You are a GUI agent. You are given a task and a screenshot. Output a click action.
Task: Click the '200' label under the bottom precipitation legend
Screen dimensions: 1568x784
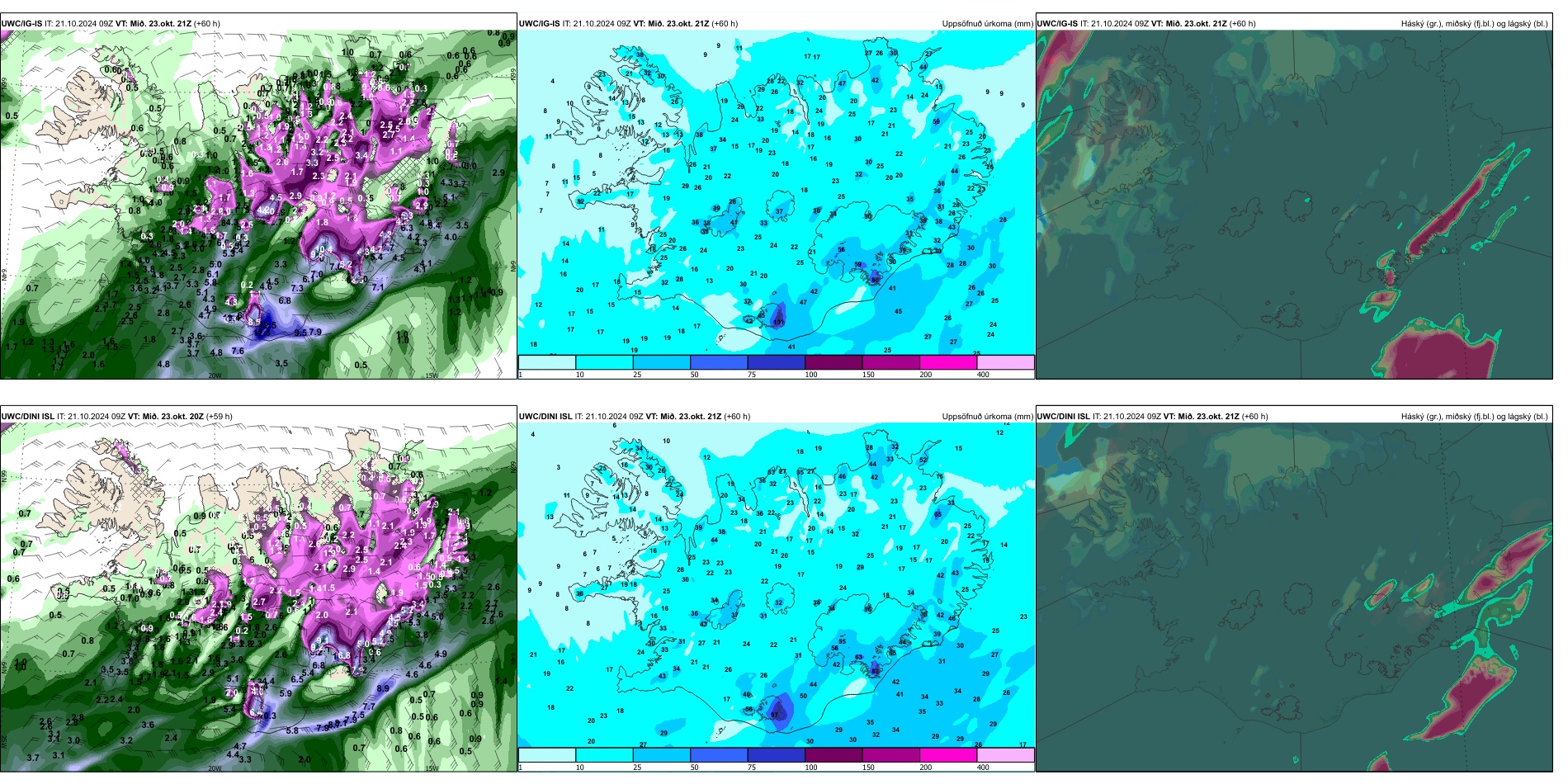point(926,767)
